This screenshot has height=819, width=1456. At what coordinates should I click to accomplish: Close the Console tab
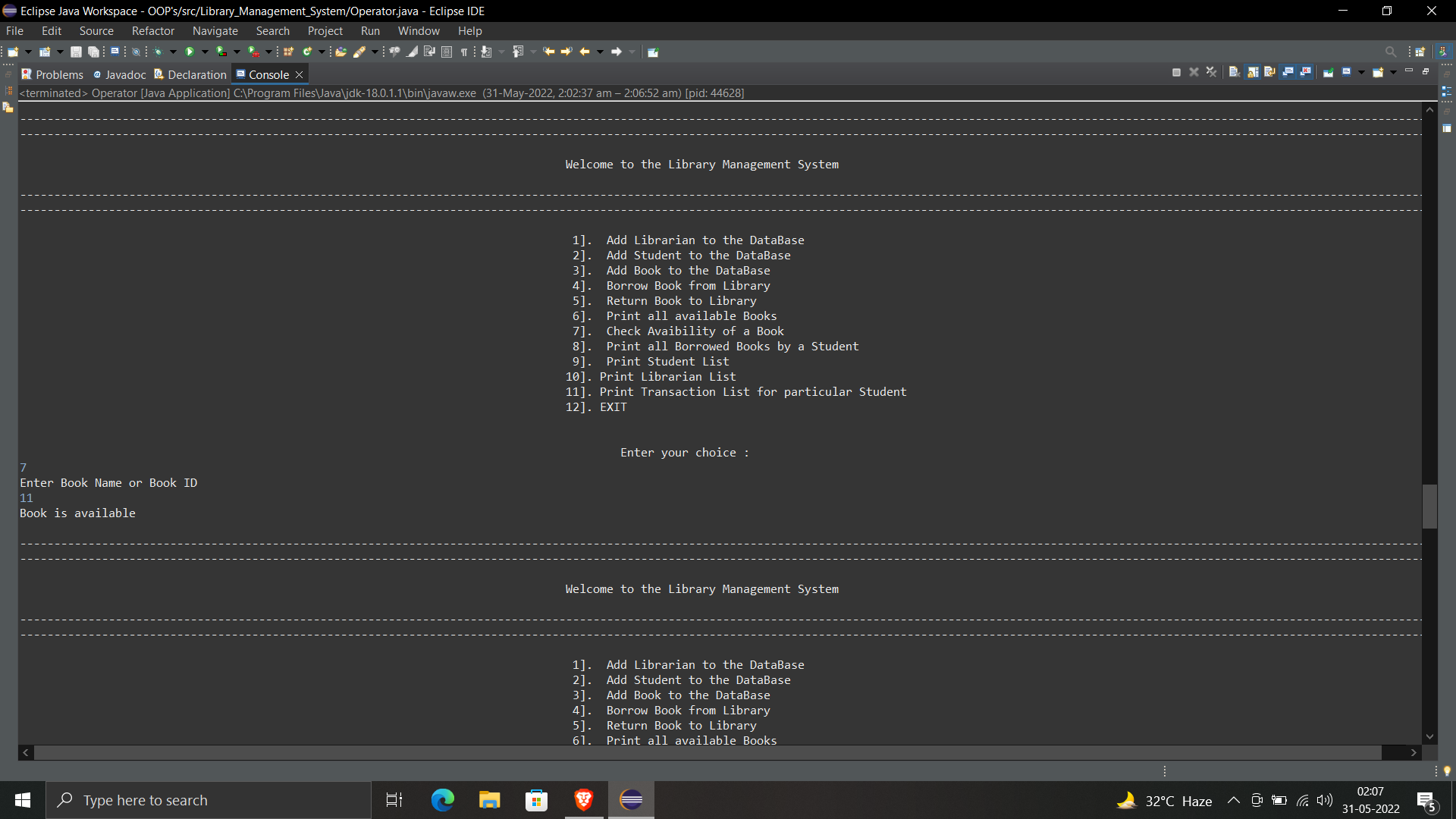[300, 74]
